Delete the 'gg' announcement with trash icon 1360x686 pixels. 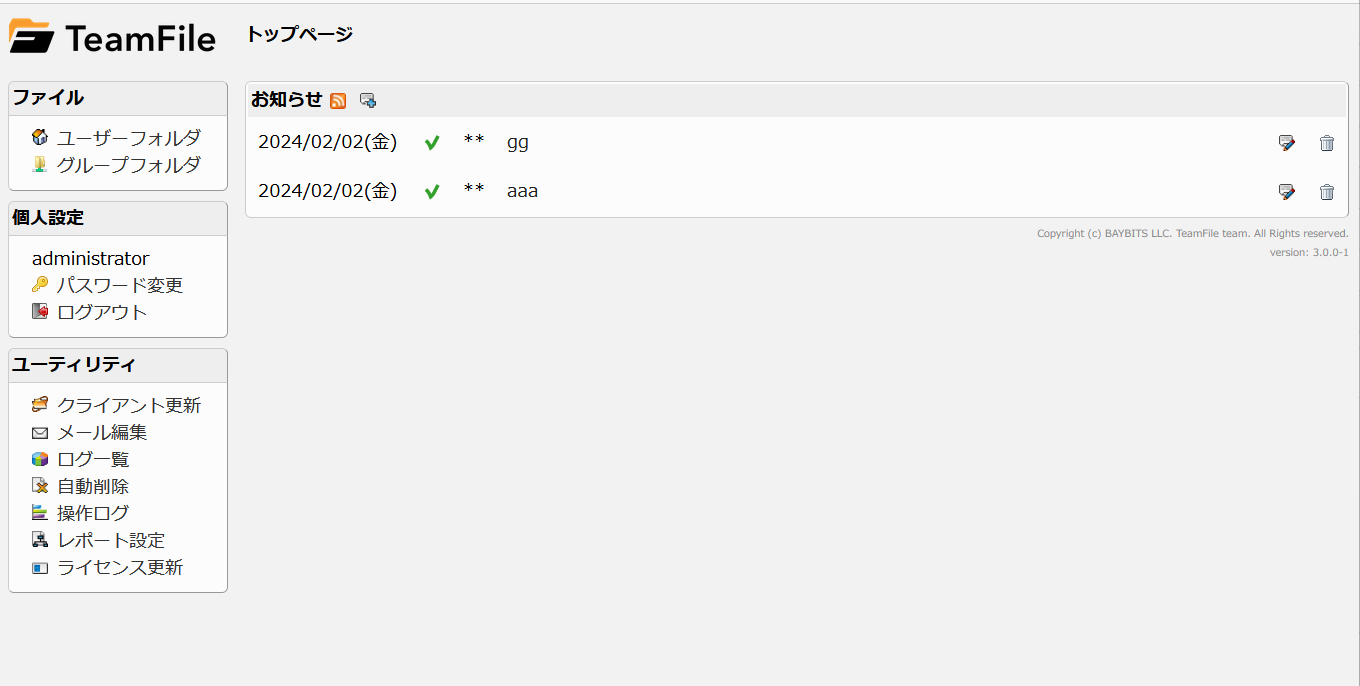click(1327, 143)
